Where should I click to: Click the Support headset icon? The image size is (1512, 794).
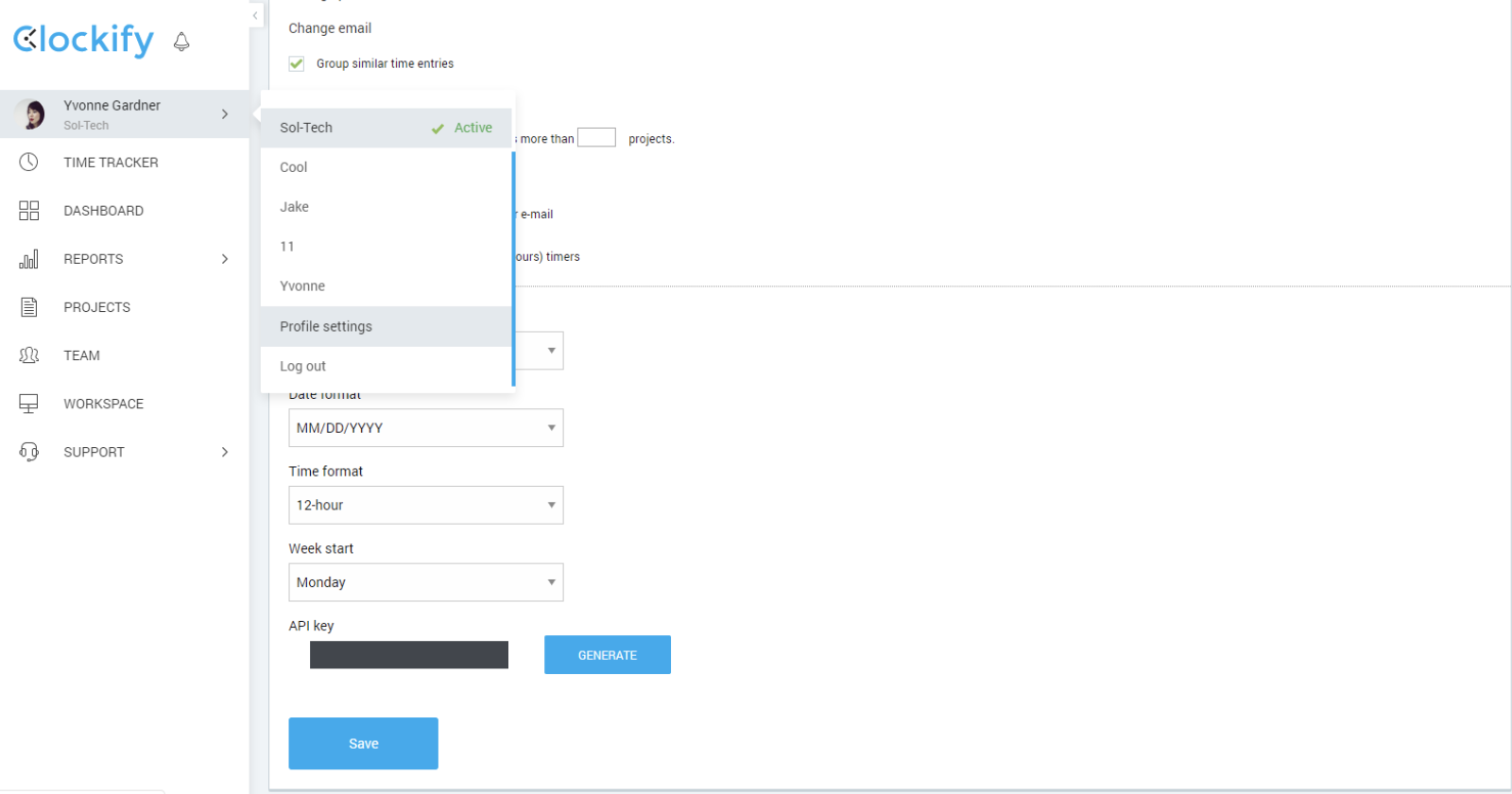point(29,452)
